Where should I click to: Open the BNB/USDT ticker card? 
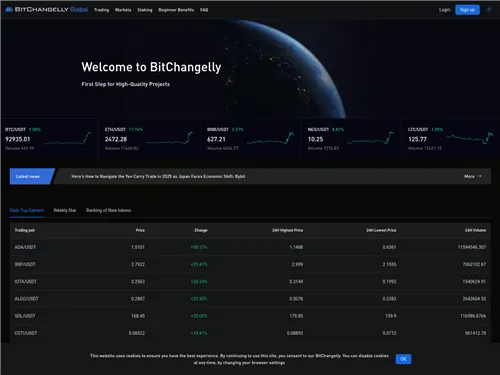pyautogui.click(x=251, y=139)
